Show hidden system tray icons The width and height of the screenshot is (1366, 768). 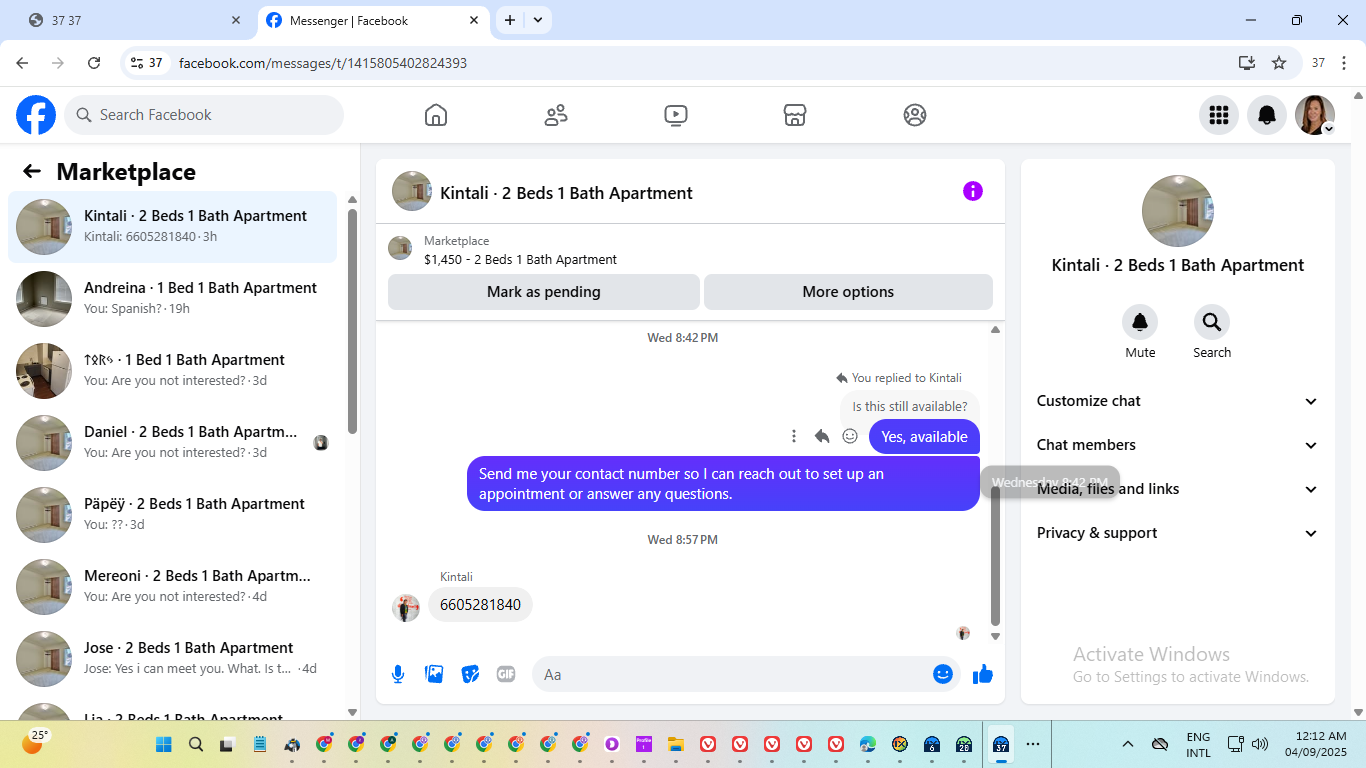(x=1128, y=744)
